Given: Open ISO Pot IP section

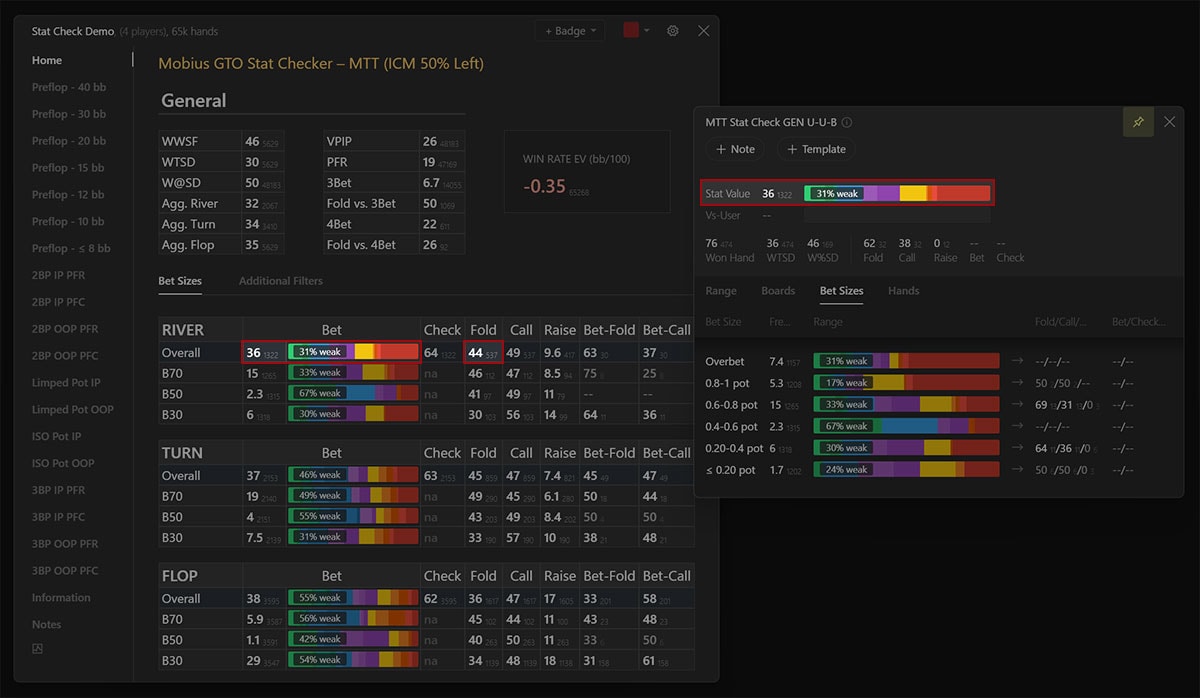Looking at the screenshot, I should pyautogui.click(x=57, y=436).
